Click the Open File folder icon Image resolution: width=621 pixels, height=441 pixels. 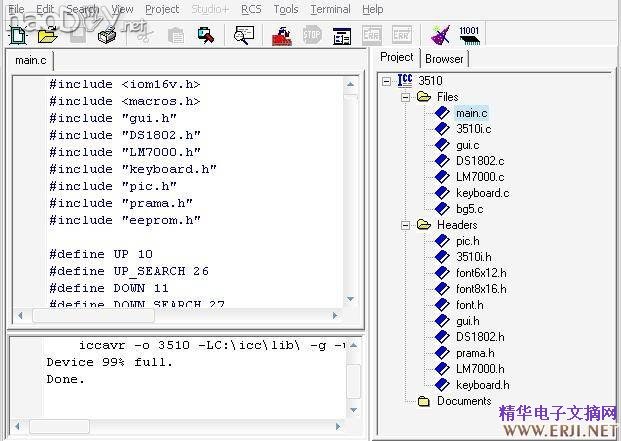[47, 35]
